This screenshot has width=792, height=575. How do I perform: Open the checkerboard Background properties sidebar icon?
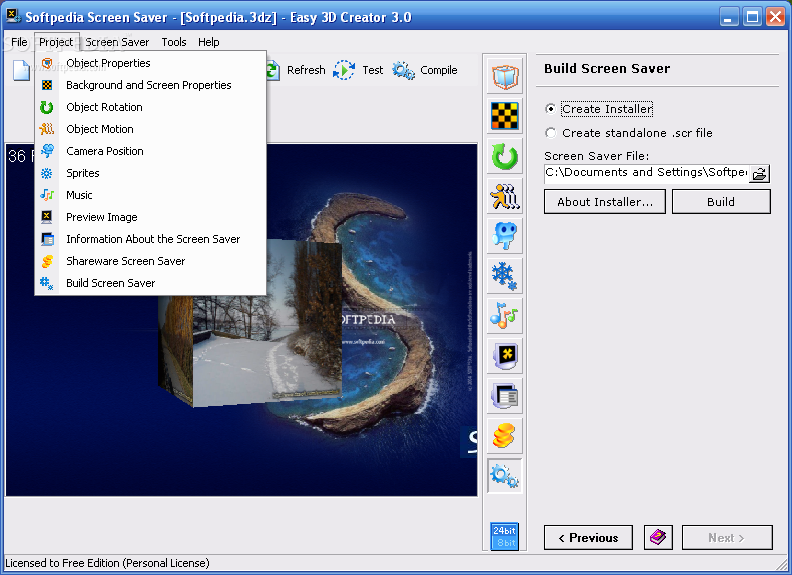tap(505, 116)
